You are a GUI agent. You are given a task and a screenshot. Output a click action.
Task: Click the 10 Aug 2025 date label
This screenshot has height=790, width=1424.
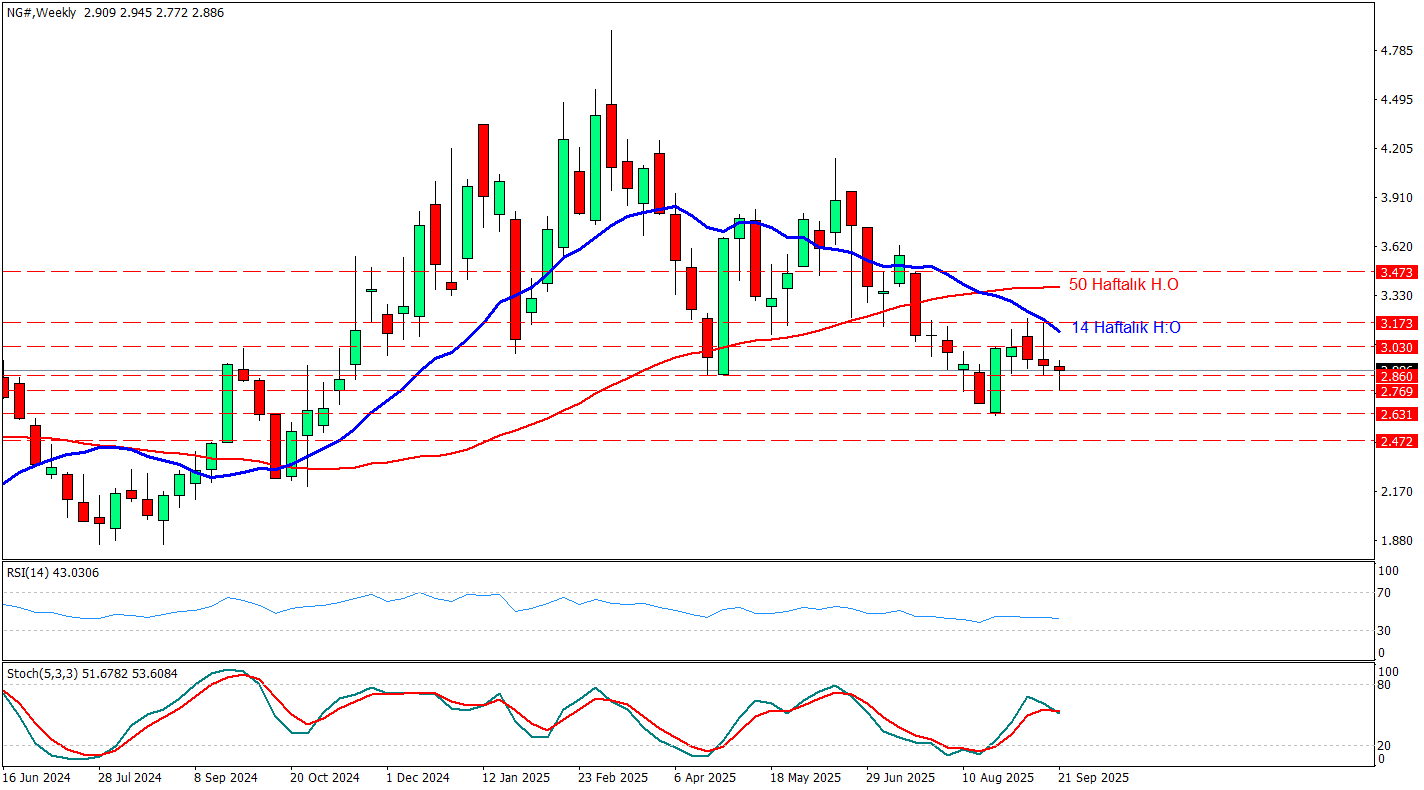pyautogui.click(x=998, y=777)
